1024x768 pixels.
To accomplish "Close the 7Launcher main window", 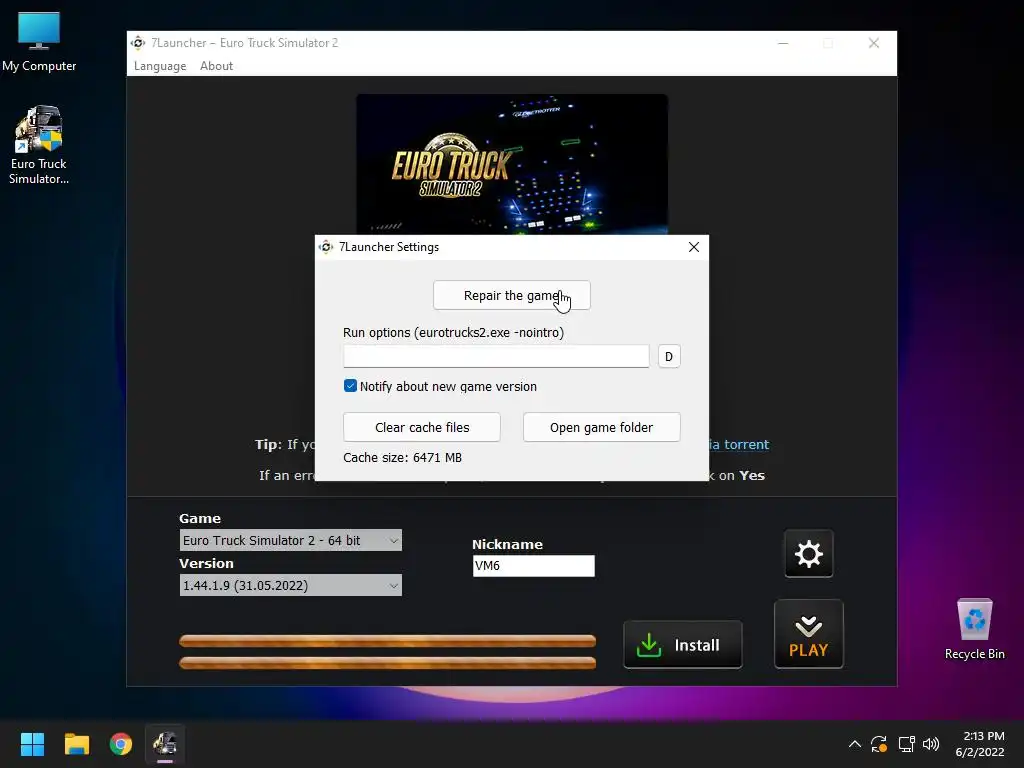I will coord(874,43).
